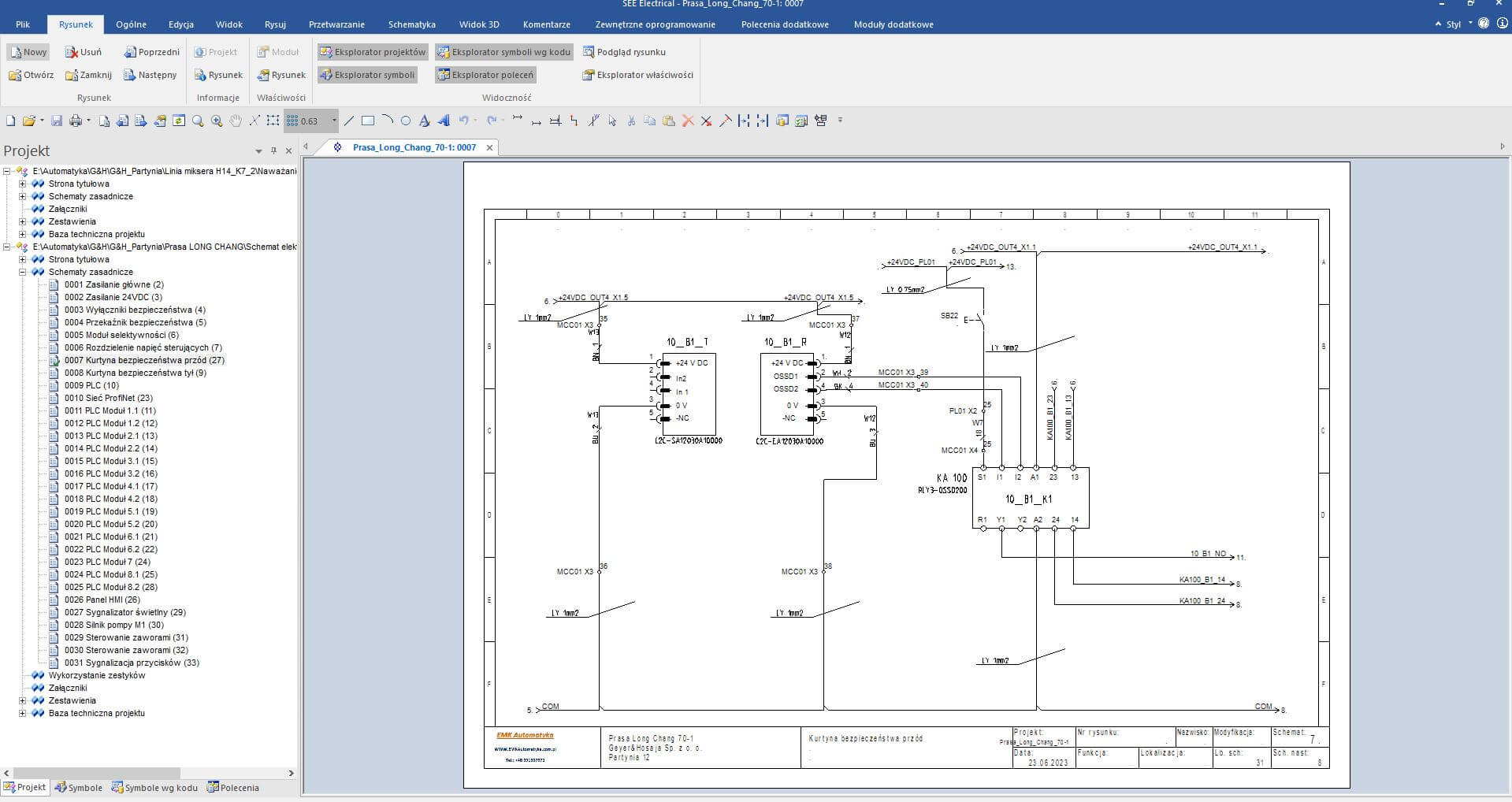Toggle the Eksplorator poleceń panel
The height and width of the screenshot is (802, 1512).
click(x=485, y=75)
